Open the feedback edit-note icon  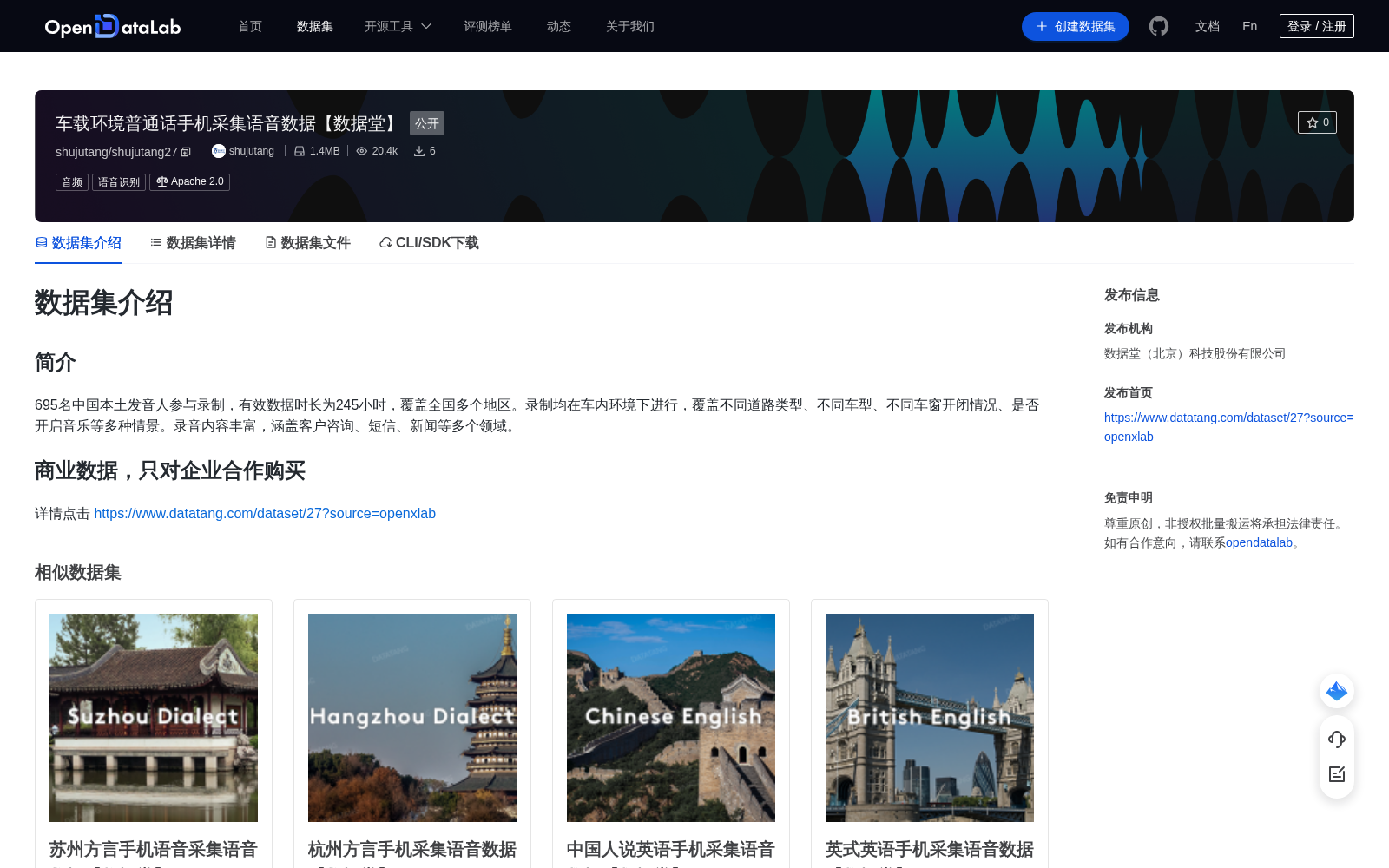tap(1337, 774)
